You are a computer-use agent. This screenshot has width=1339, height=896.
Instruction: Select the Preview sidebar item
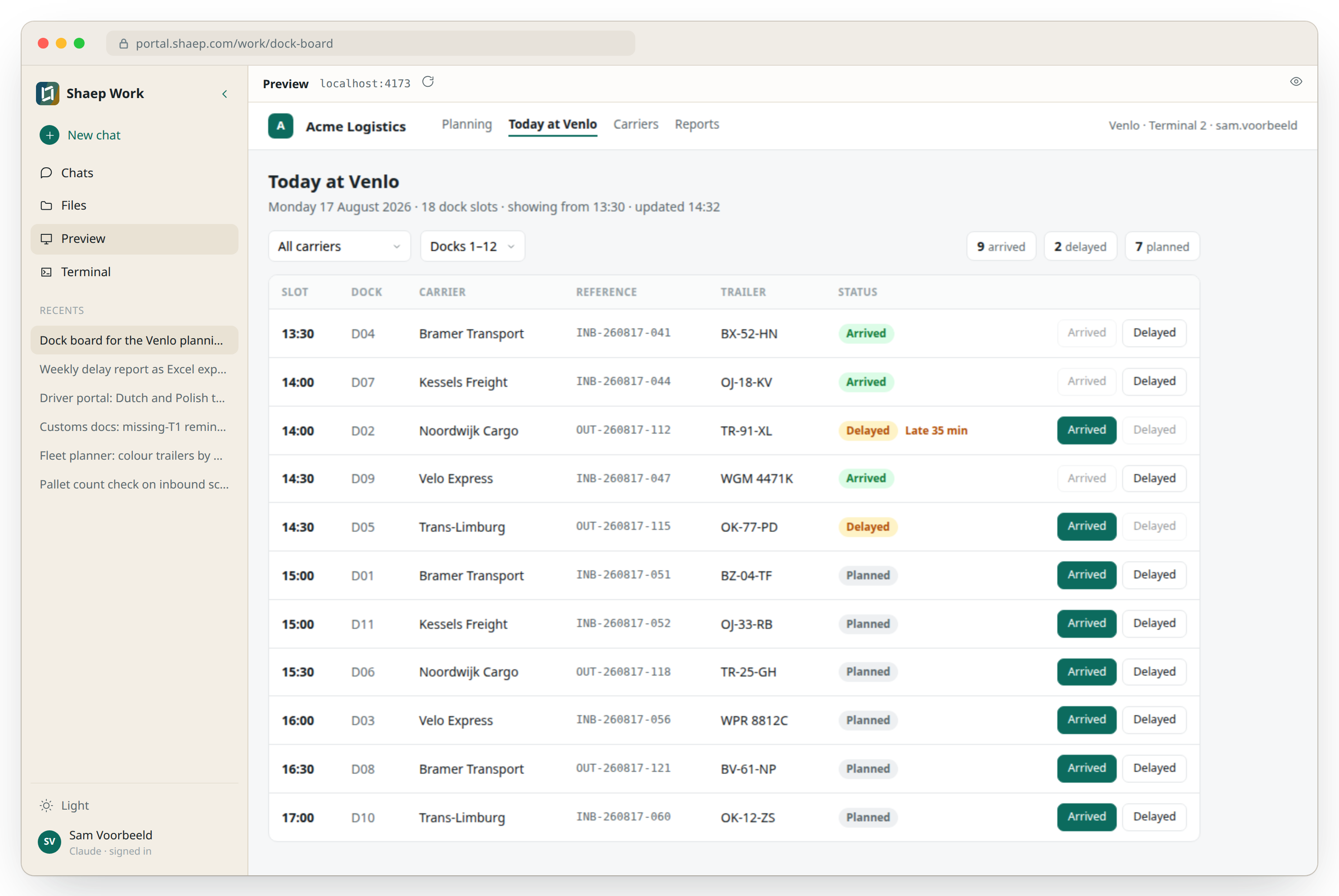click(x=134, y=238)
